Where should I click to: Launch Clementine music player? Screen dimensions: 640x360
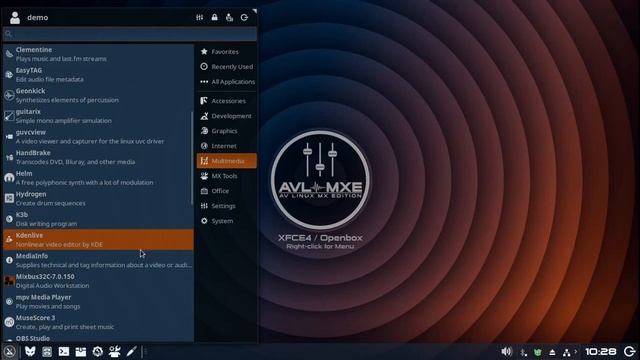tap(98, 54)
